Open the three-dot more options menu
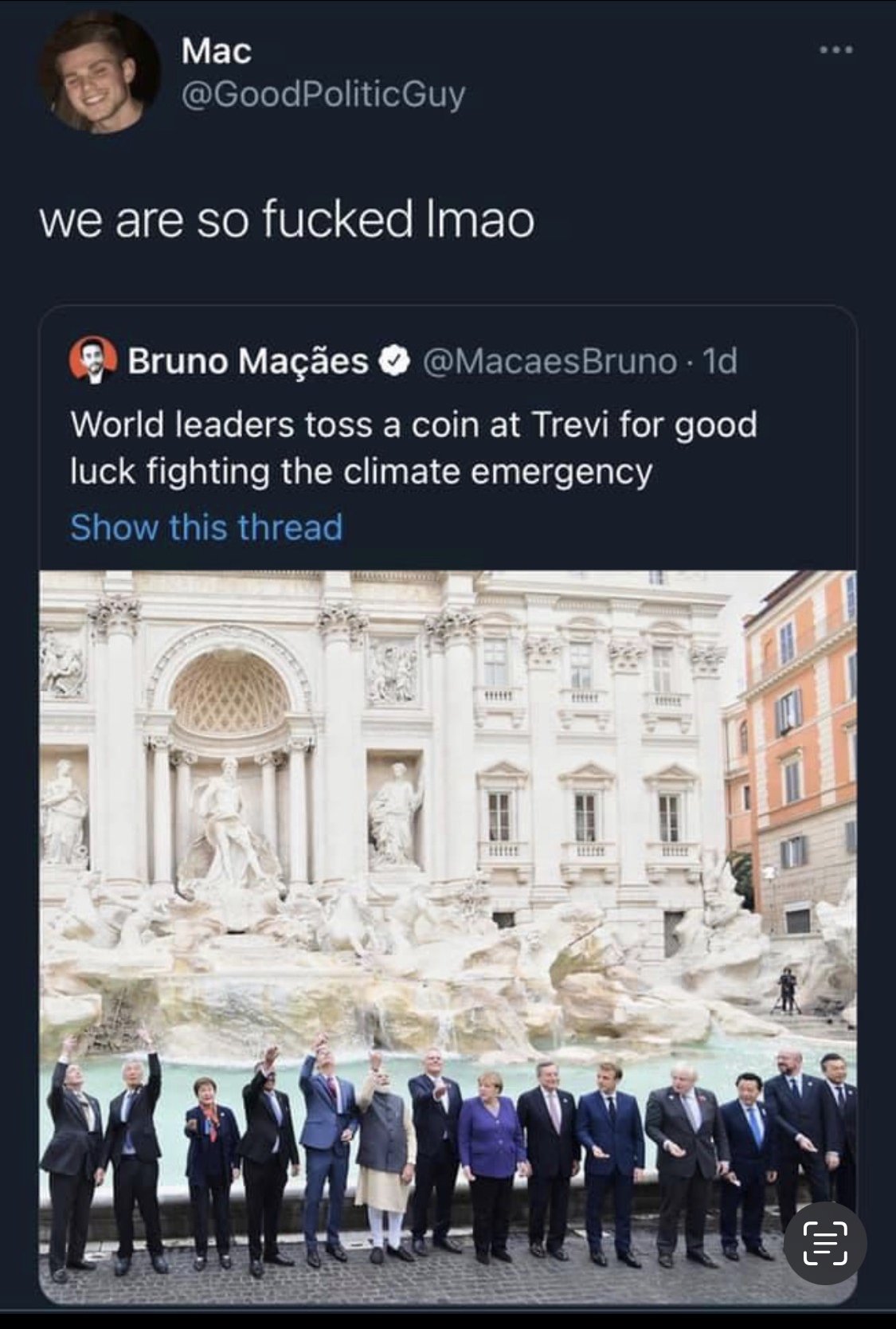The image size is (896, 1329). 837,50
